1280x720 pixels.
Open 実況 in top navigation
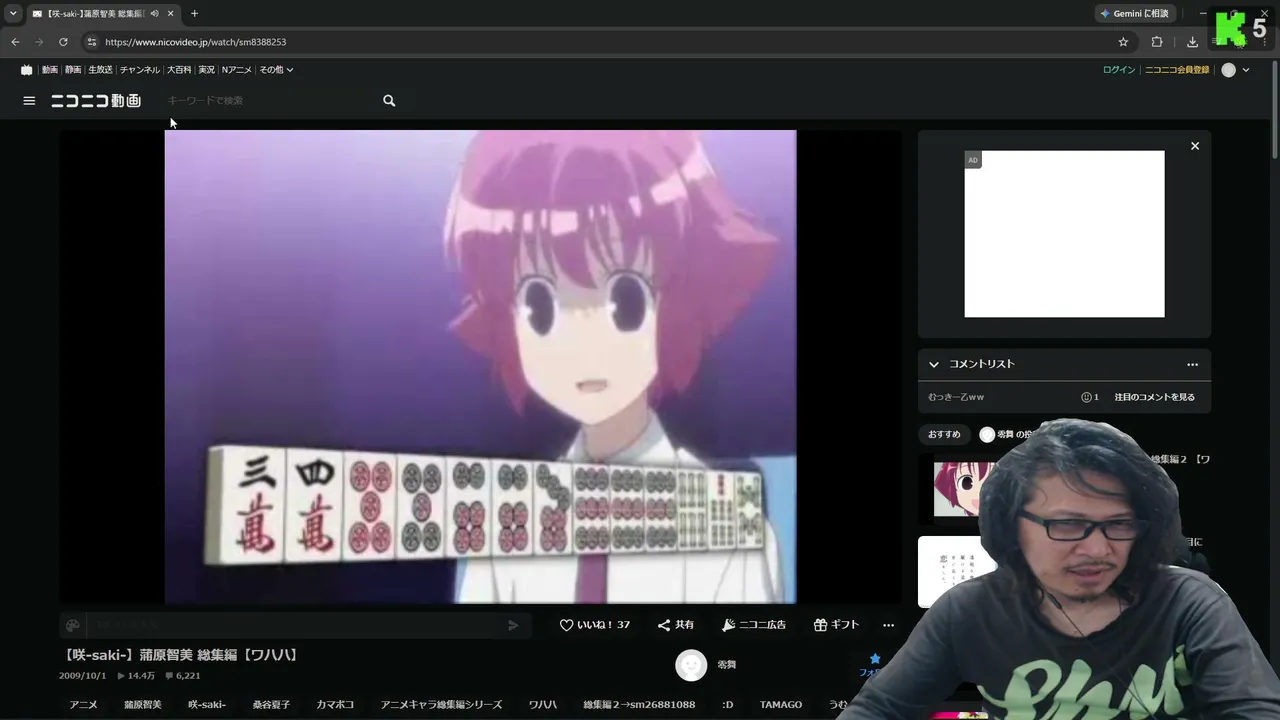click(x=206, y=70)
